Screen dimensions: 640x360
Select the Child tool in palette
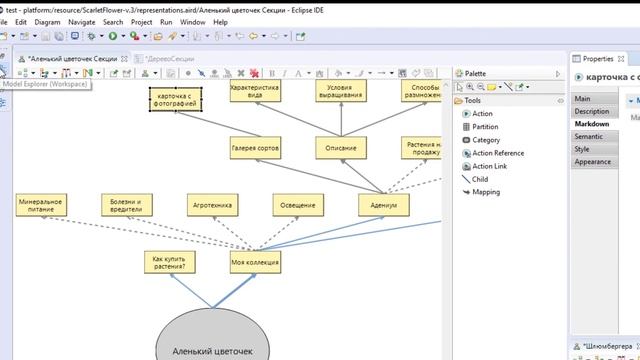(475, 179)
